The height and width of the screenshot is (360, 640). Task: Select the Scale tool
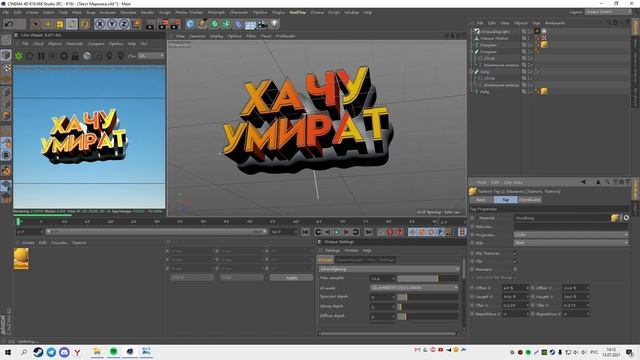point(60,24)
